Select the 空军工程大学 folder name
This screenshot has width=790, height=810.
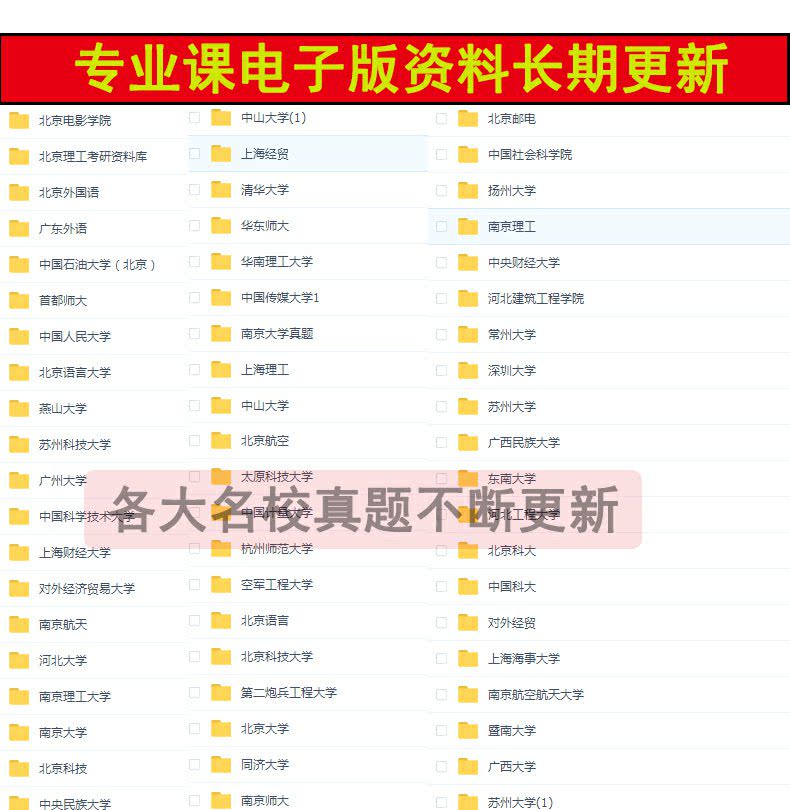(x=277, y=585)
